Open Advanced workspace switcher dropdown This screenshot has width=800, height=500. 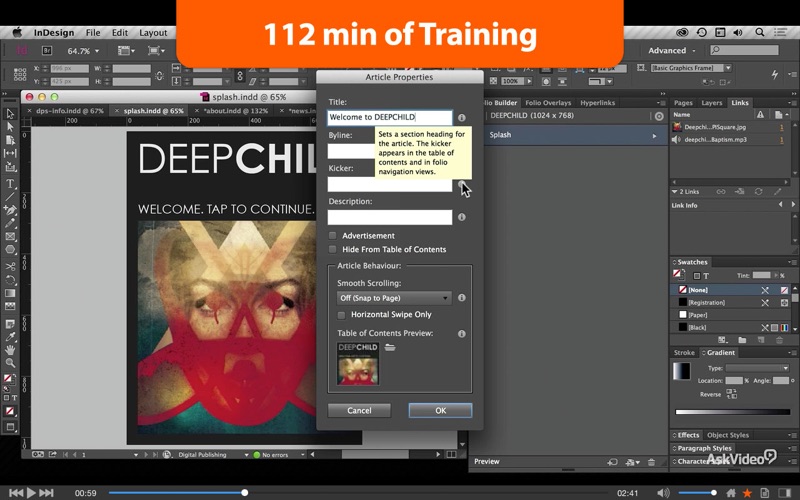coord(672,51)
